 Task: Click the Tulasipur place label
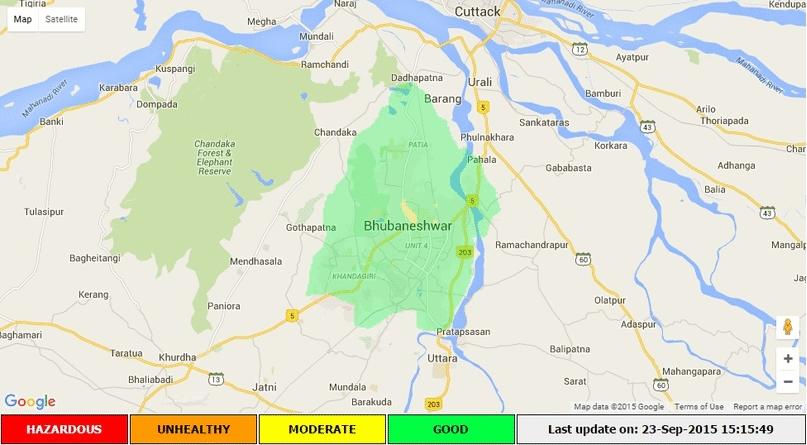(44, 211)
